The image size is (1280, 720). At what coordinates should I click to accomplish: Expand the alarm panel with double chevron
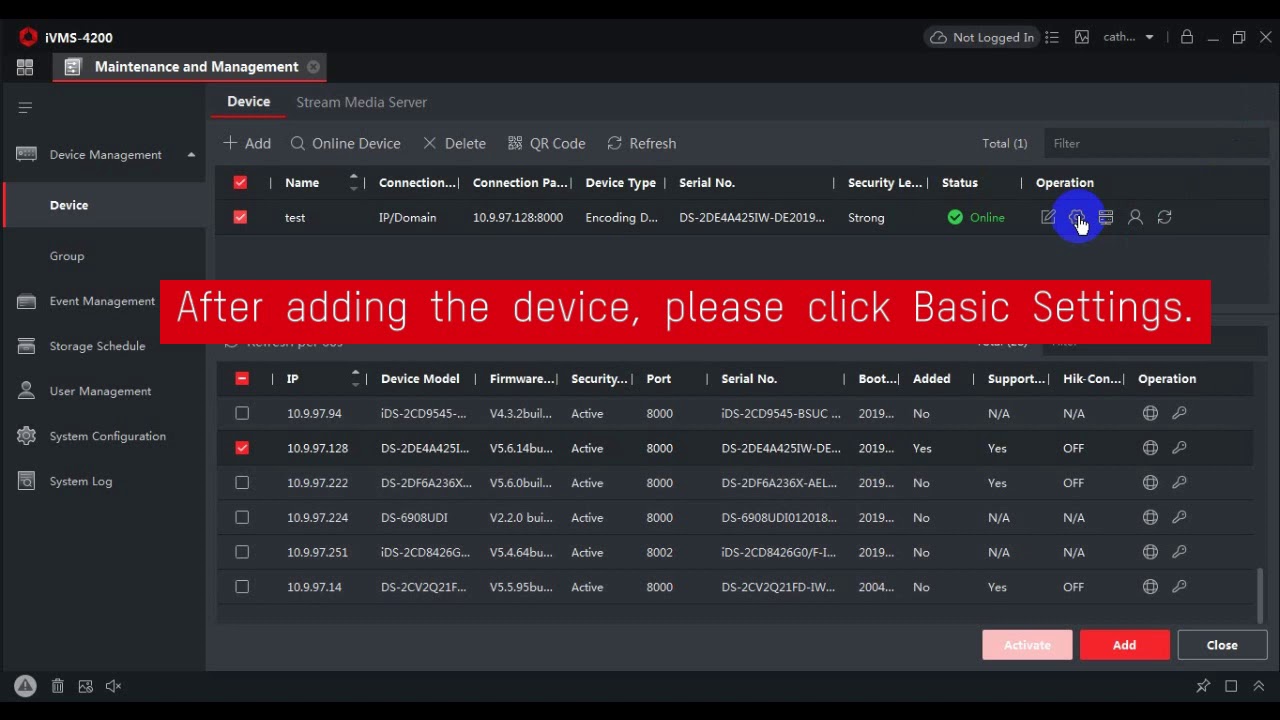[1259, 686]
